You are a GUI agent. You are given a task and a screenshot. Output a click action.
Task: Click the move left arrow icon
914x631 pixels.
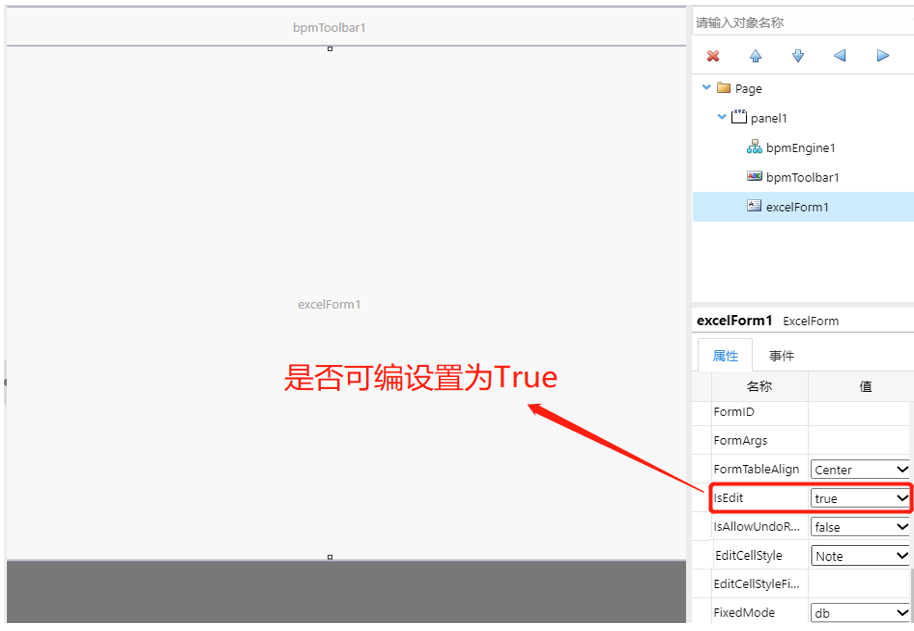click(840, 56)
